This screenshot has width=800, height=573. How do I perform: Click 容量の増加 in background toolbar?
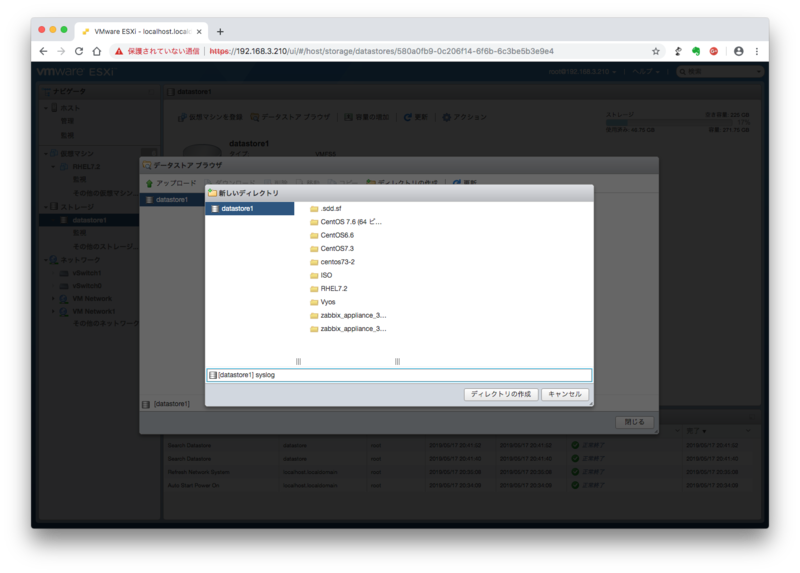click(x=366, y=117)
